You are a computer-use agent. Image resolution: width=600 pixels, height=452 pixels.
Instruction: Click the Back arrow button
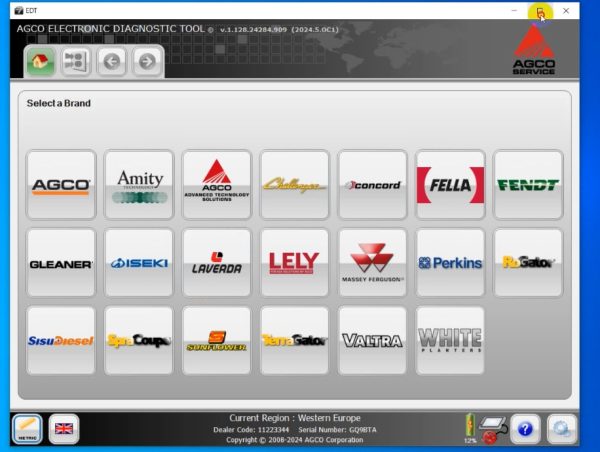click(x=111, y=61)
